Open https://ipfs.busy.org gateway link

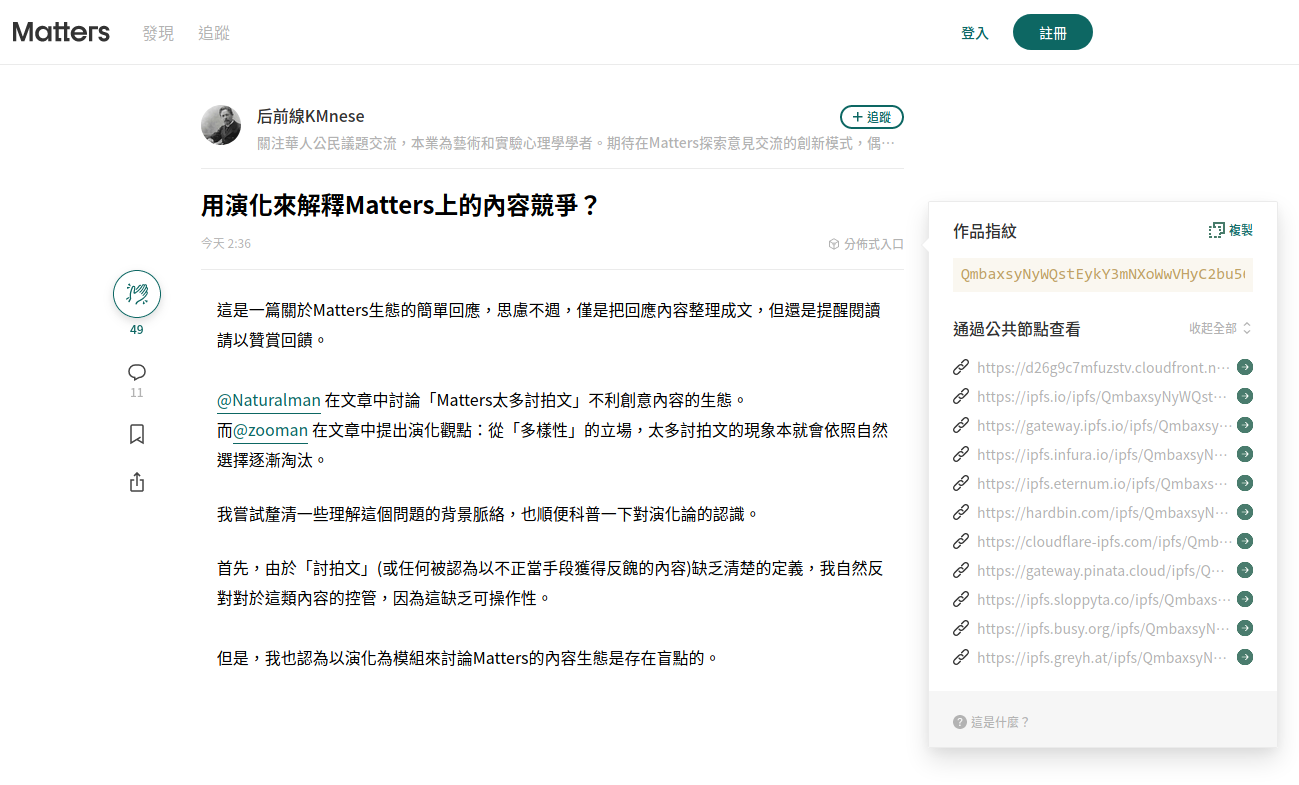click(x=1103, y=628)
